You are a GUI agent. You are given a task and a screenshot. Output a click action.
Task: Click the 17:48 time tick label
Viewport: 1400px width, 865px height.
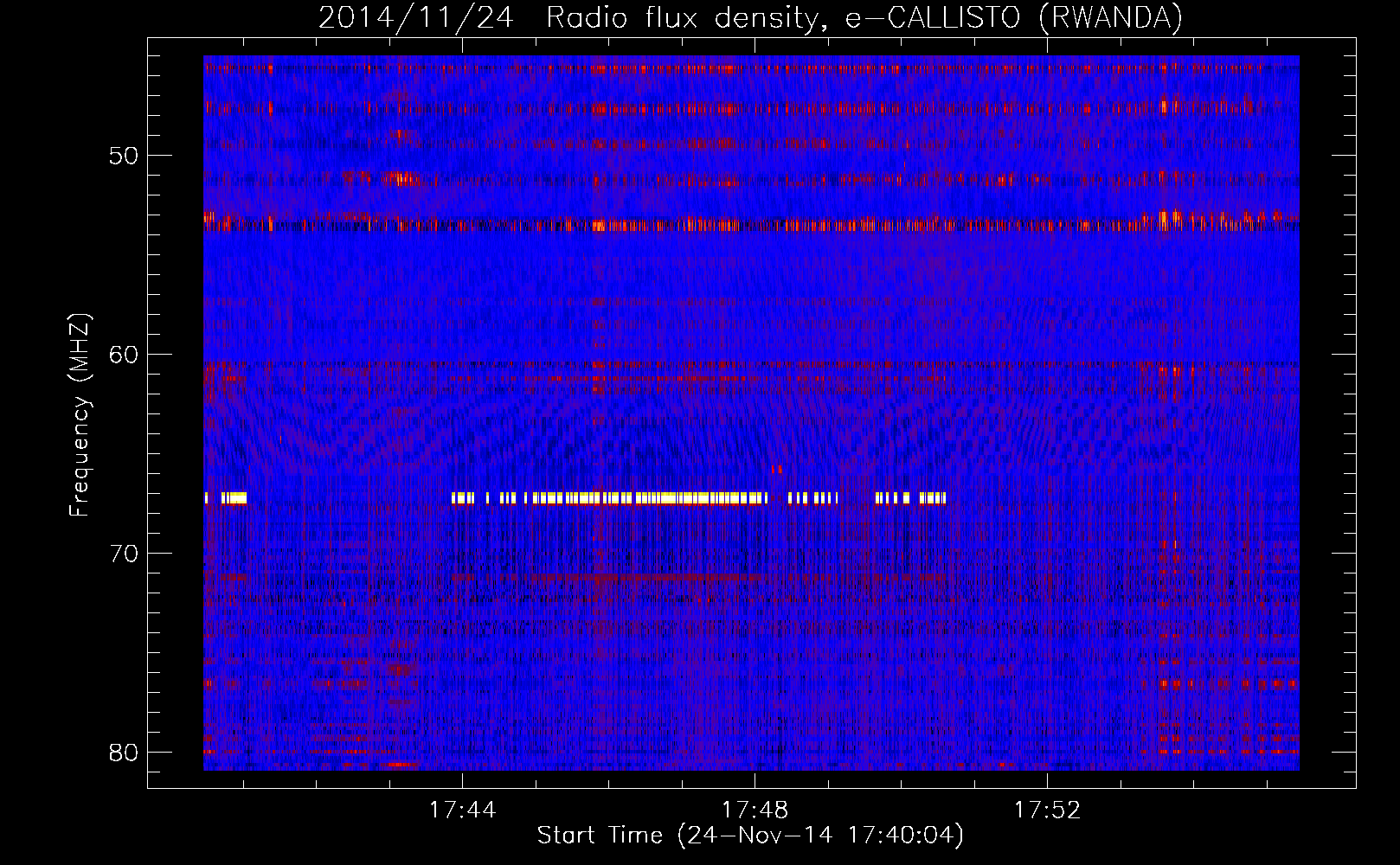coord(755,811)
